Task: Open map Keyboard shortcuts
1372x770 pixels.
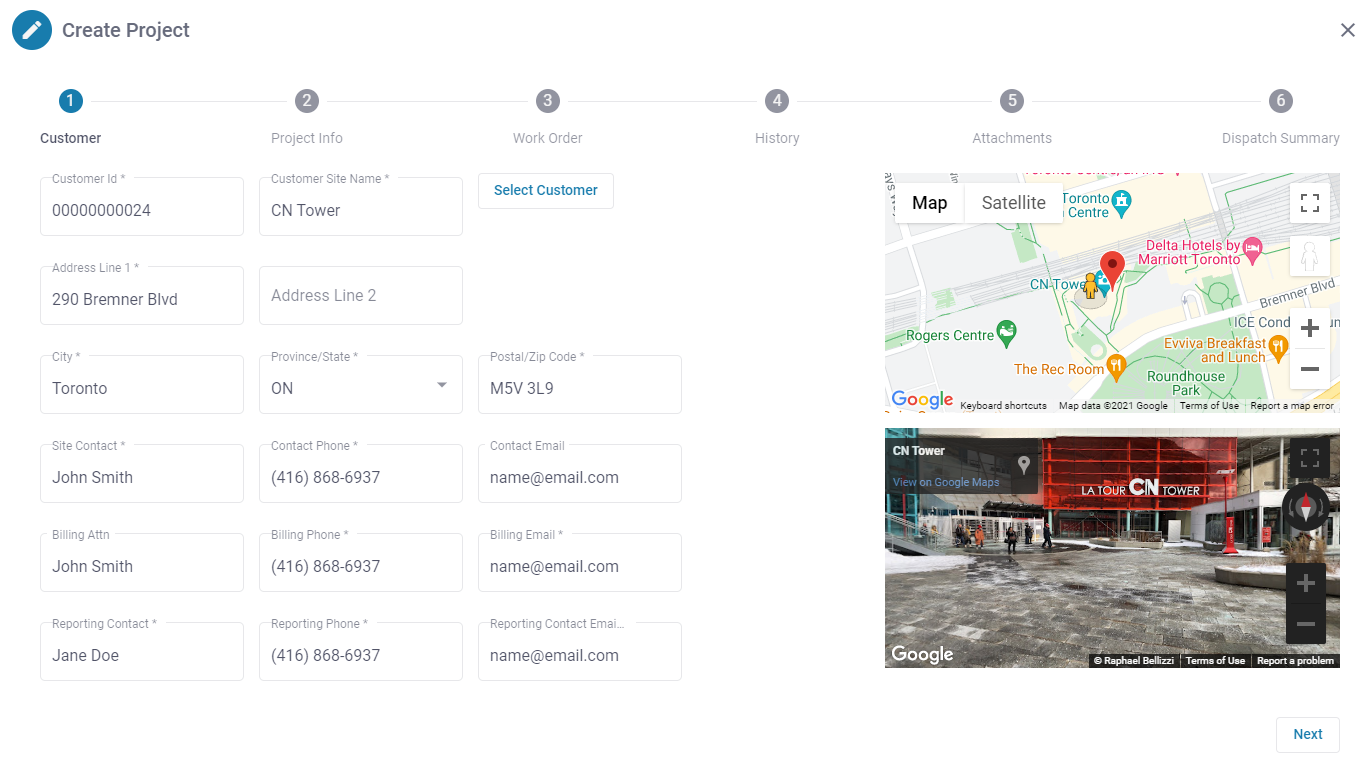Action: (1003, 406)
